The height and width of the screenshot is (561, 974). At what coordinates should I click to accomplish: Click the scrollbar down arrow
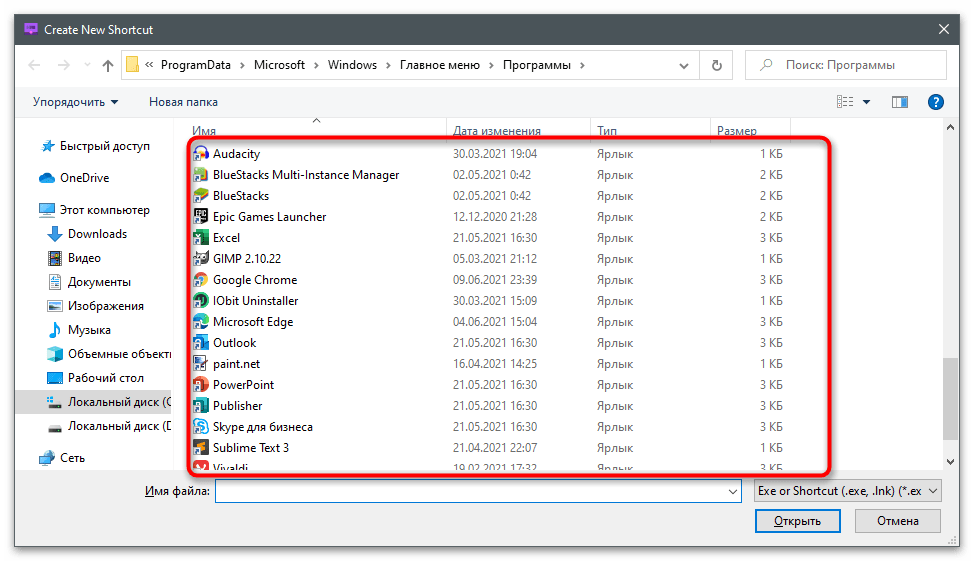(950, 462)
